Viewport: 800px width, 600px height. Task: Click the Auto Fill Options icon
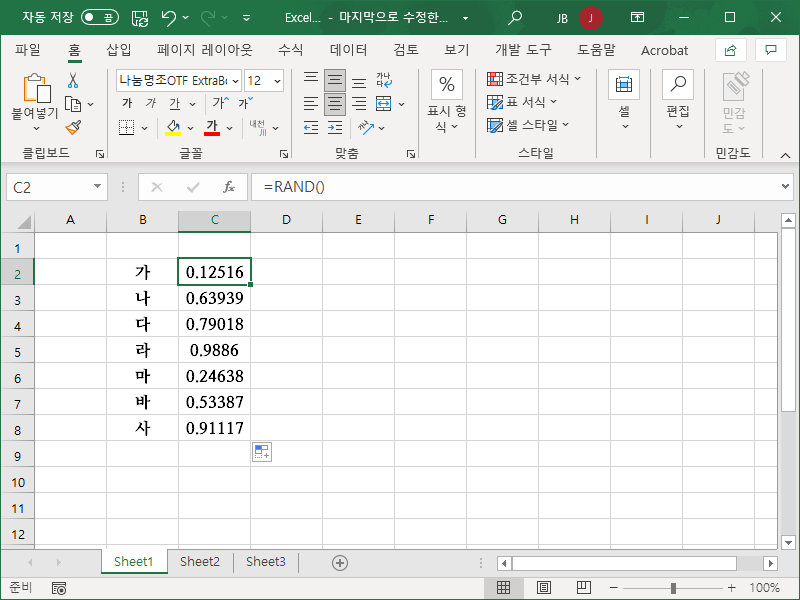click(262, 452)
